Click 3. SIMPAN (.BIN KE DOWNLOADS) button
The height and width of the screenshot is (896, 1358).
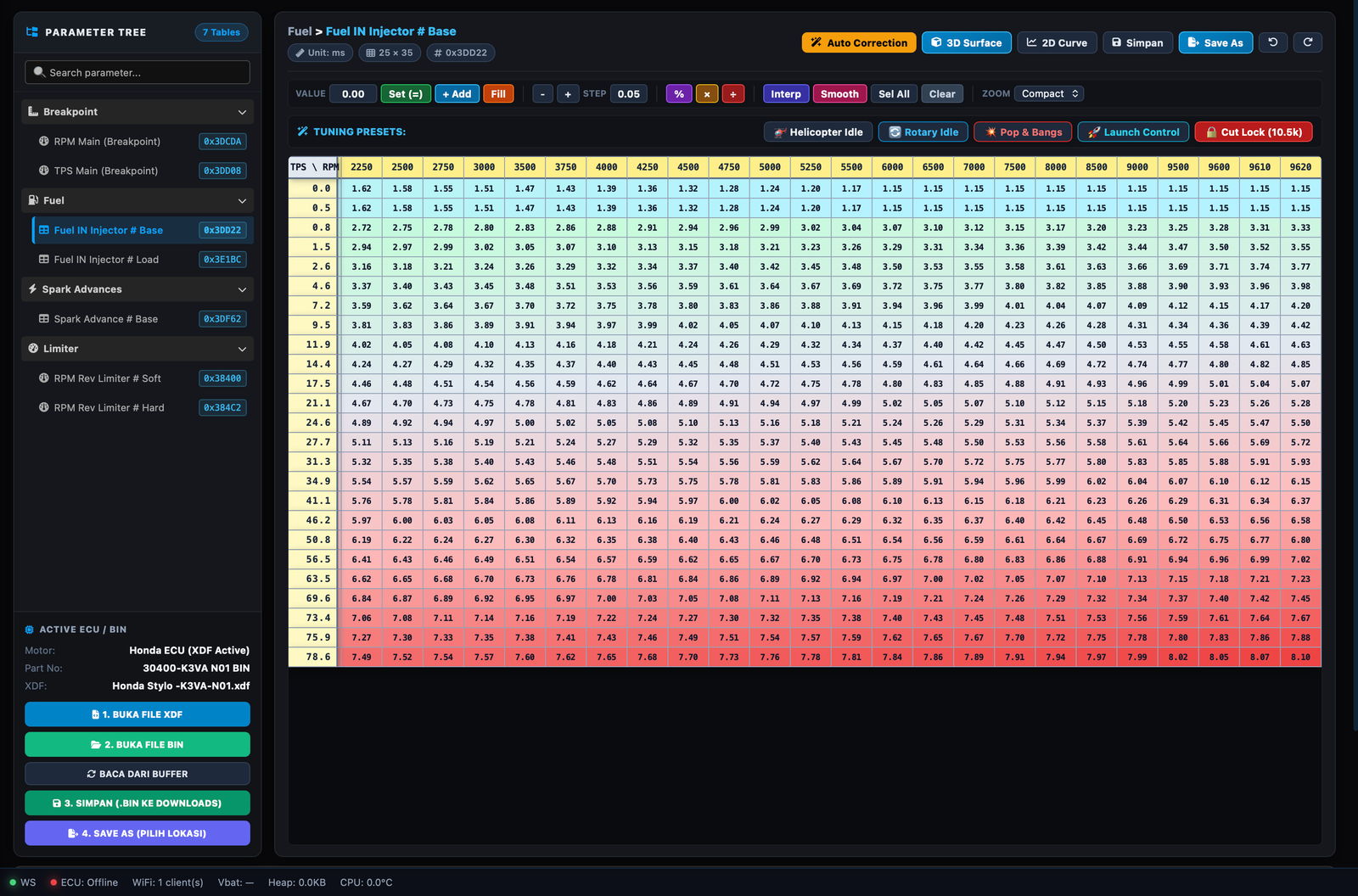pyautogui.click(x=137, y=803)
